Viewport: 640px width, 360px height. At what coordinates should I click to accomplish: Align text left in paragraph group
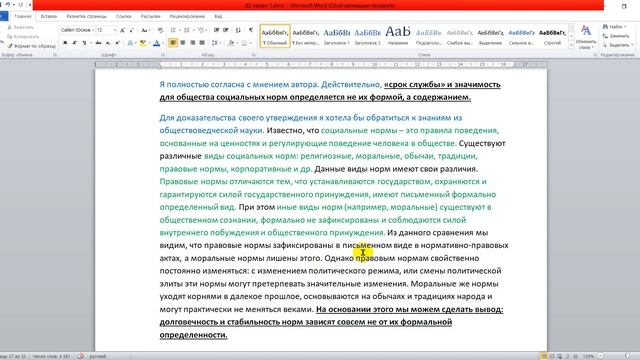coord(173,43)
